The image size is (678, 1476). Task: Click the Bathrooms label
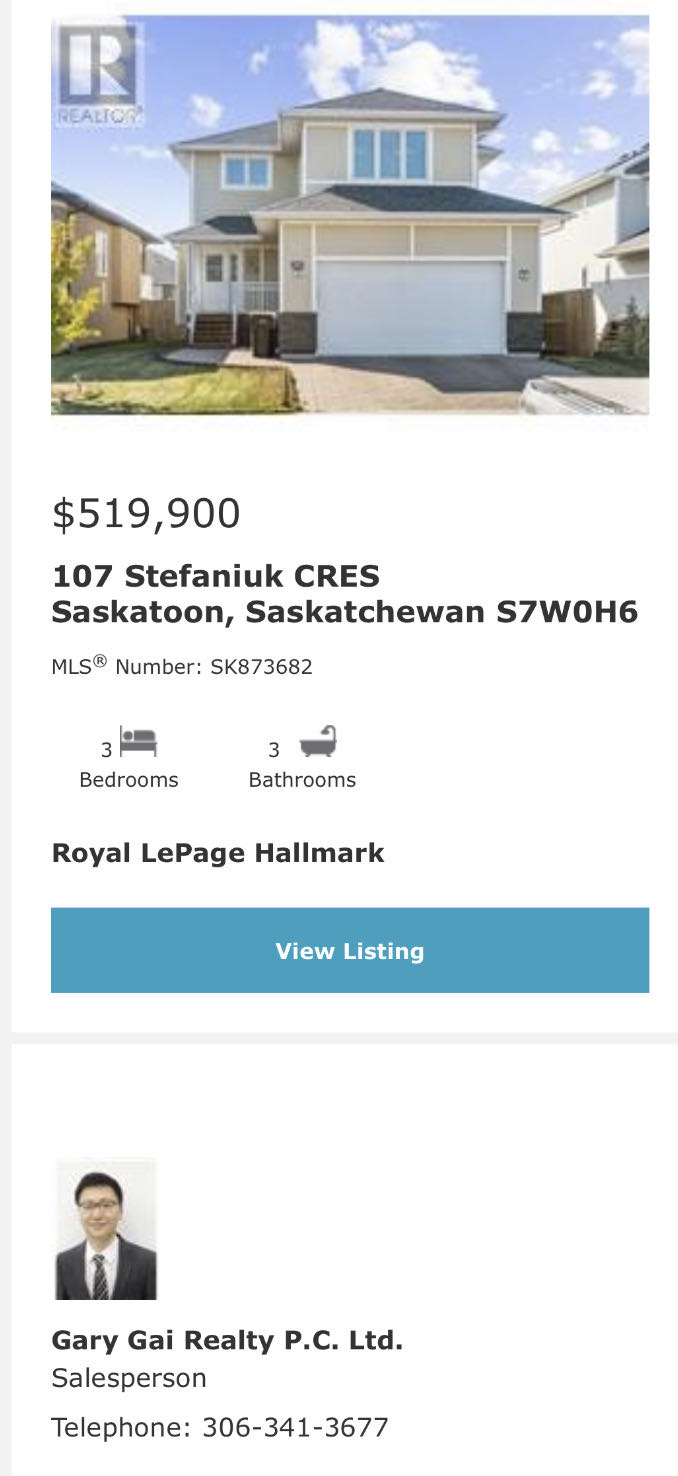pos(302,780)
